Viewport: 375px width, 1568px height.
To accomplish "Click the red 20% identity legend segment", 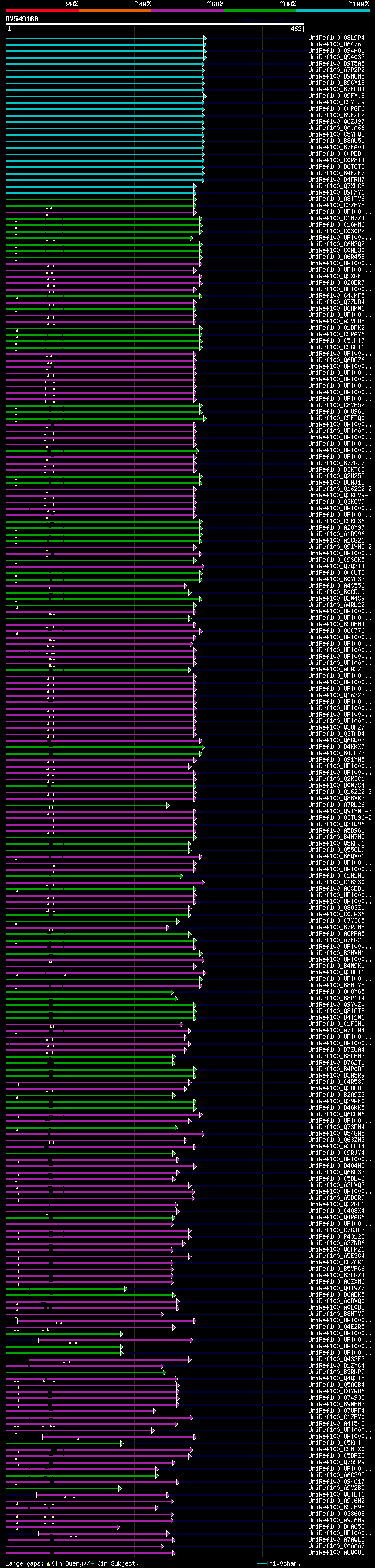I will pyautogui.click(x=42, y=11).
